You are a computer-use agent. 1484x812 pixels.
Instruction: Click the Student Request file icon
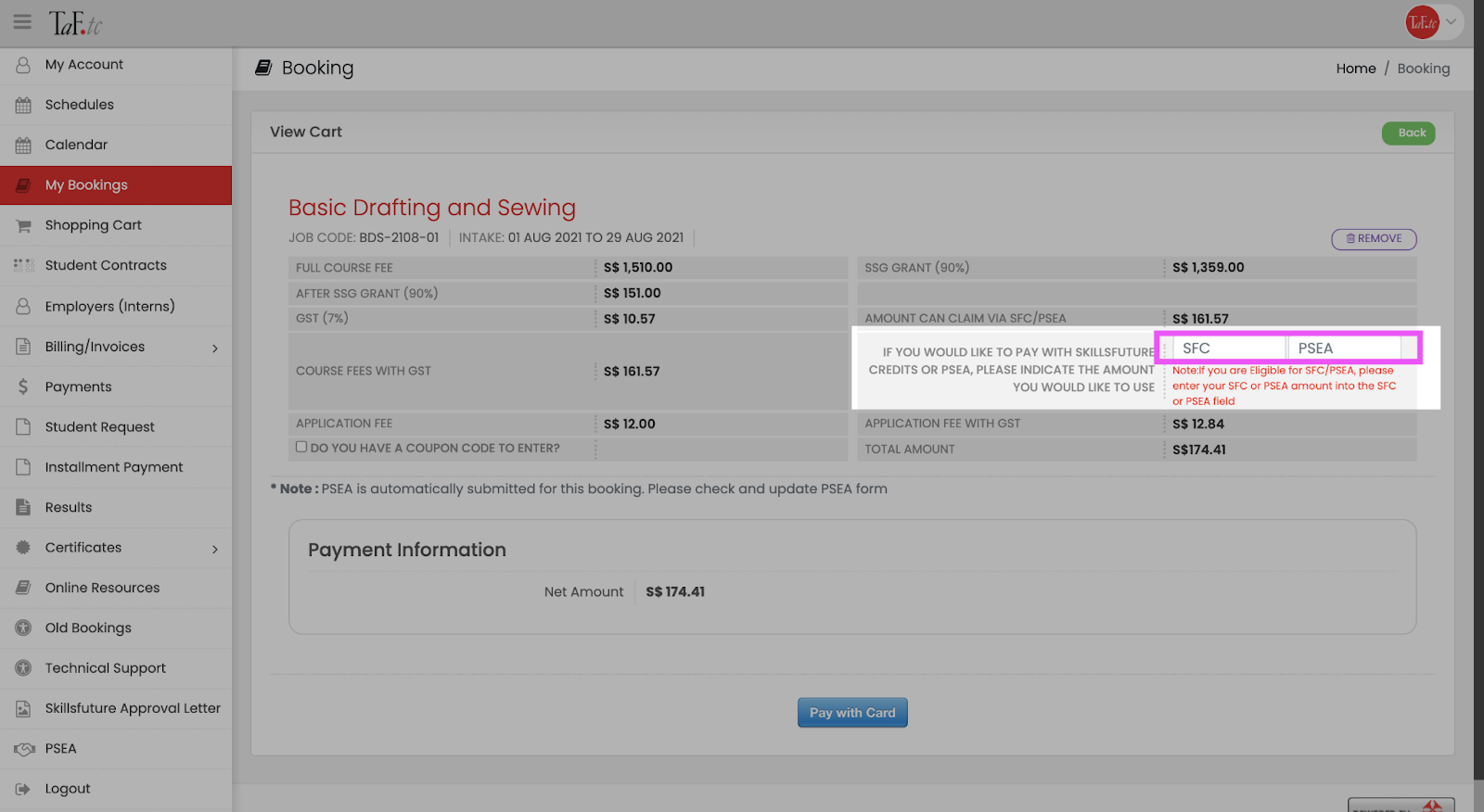[x=23, y=426]
